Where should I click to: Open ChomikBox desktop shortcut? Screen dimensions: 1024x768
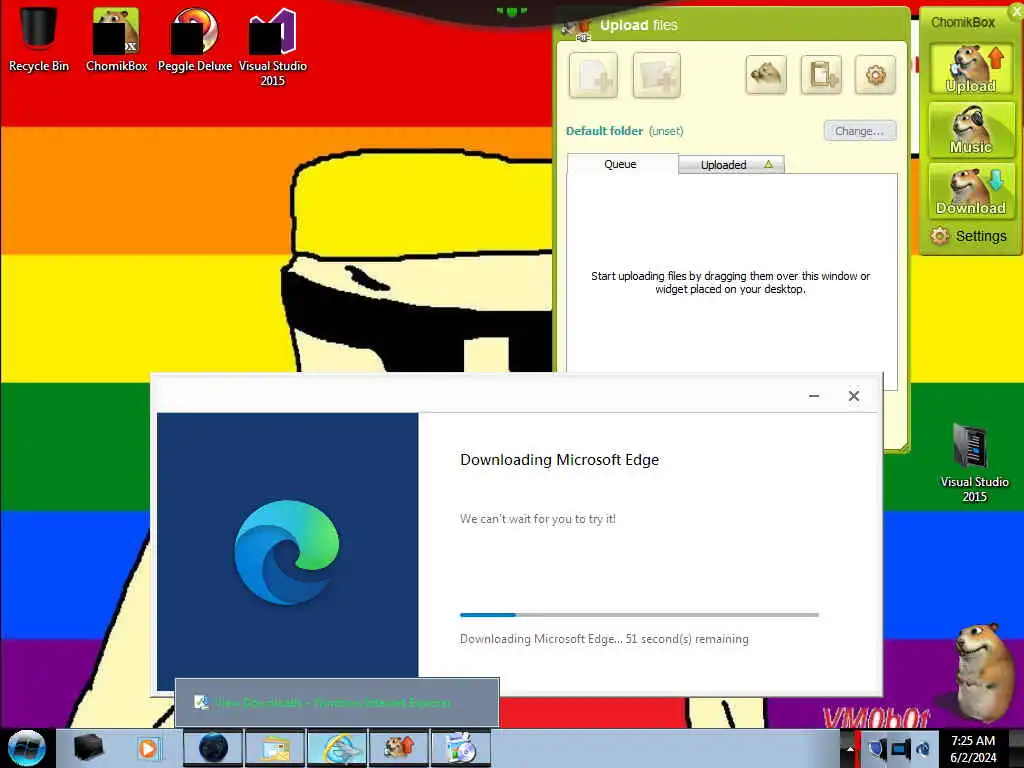(x=116, y=39)
